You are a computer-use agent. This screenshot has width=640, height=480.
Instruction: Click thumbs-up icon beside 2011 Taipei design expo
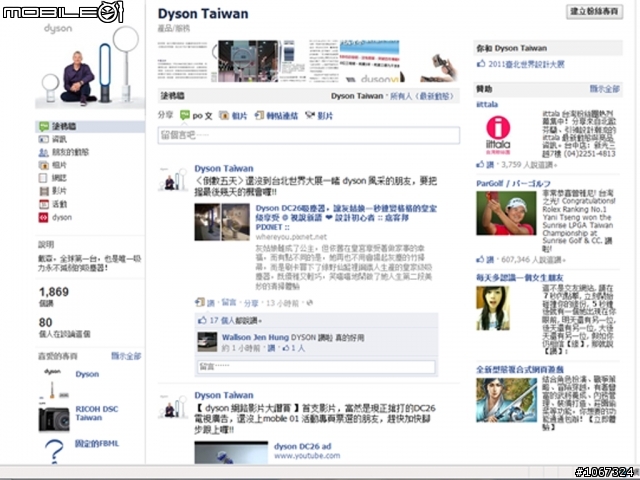[x=481, y=64]
